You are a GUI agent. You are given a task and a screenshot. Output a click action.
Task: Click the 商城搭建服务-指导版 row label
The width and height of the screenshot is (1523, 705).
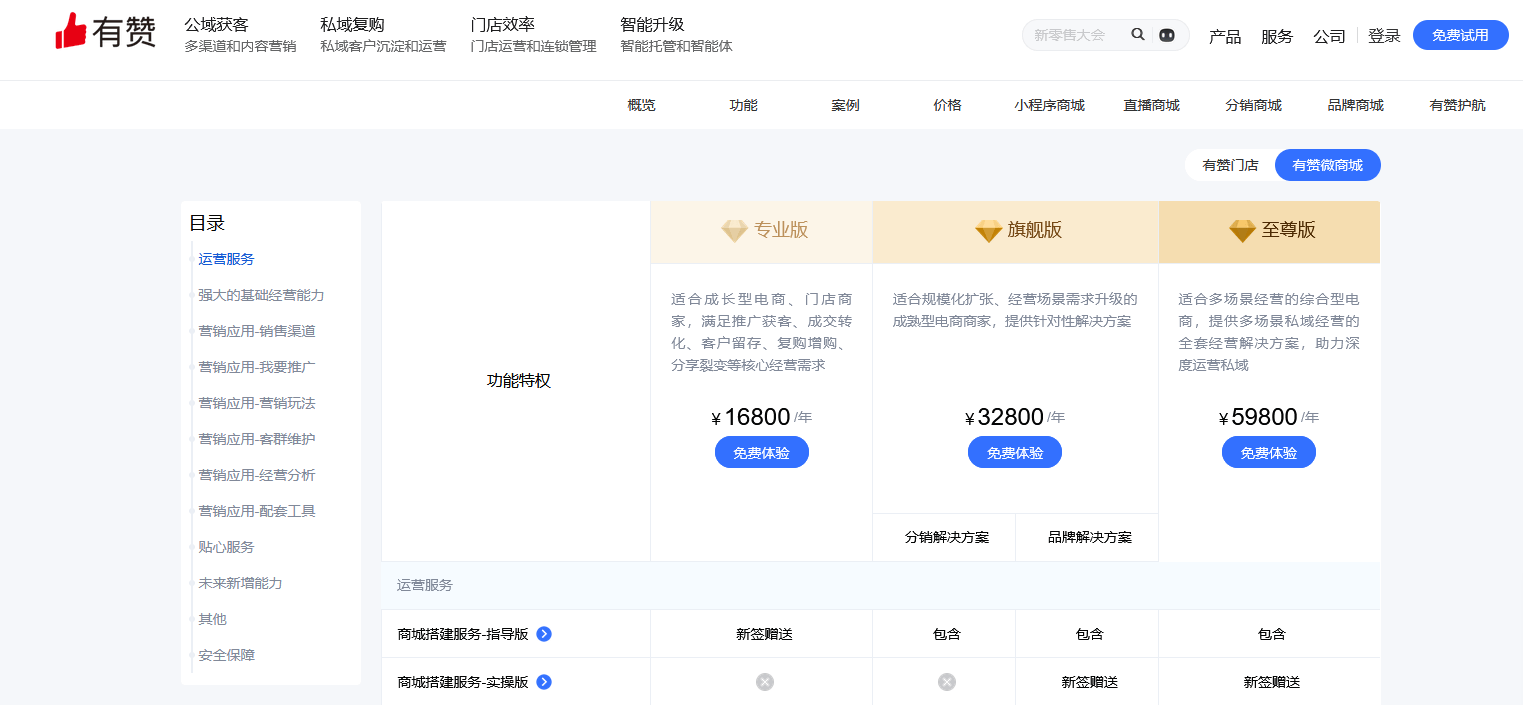coord(462,634)
